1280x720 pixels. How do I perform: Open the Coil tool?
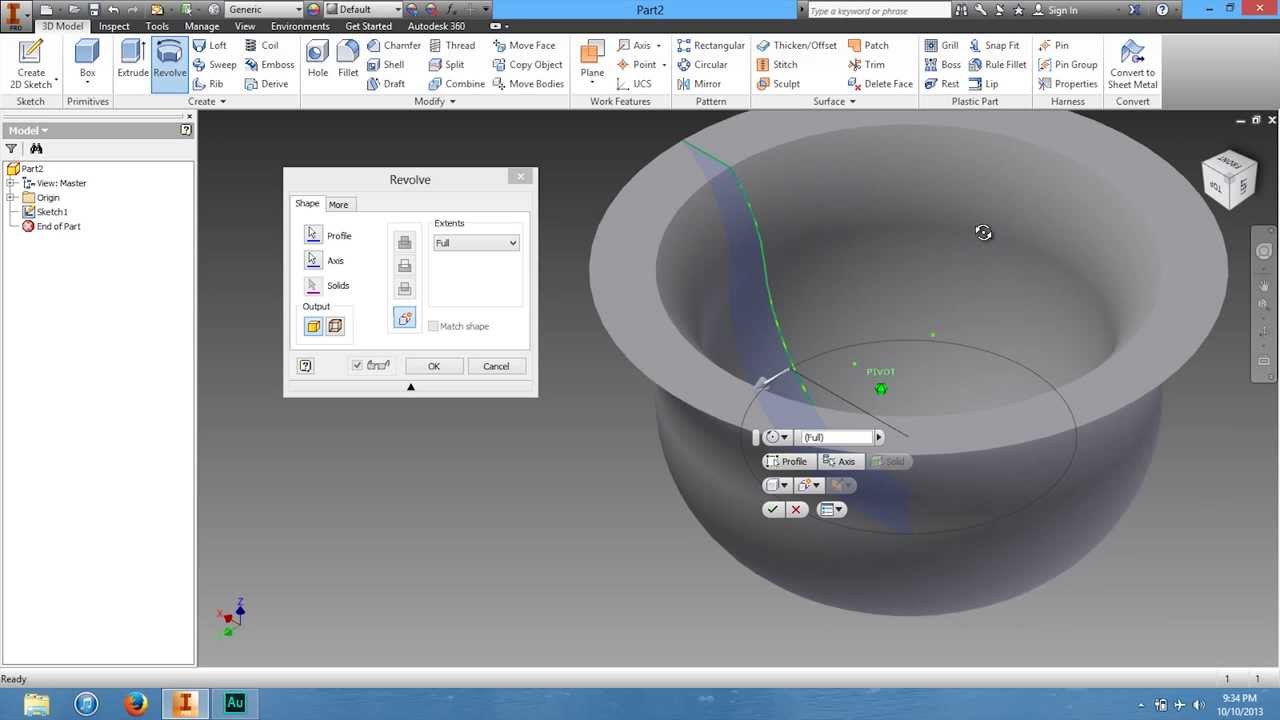point(262,45)
